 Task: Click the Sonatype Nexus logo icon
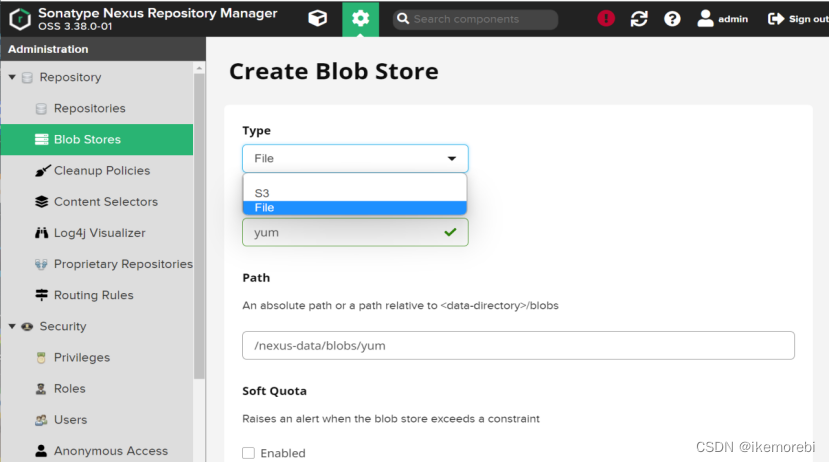point(20,19)
